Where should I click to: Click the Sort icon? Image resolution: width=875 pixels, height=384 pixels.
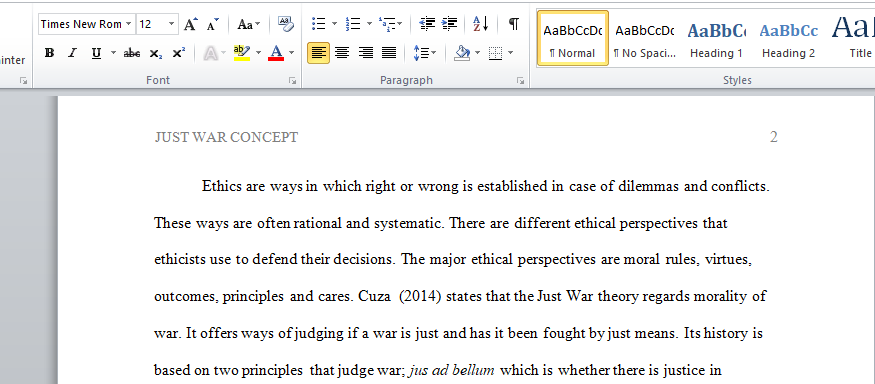(480, 23)
